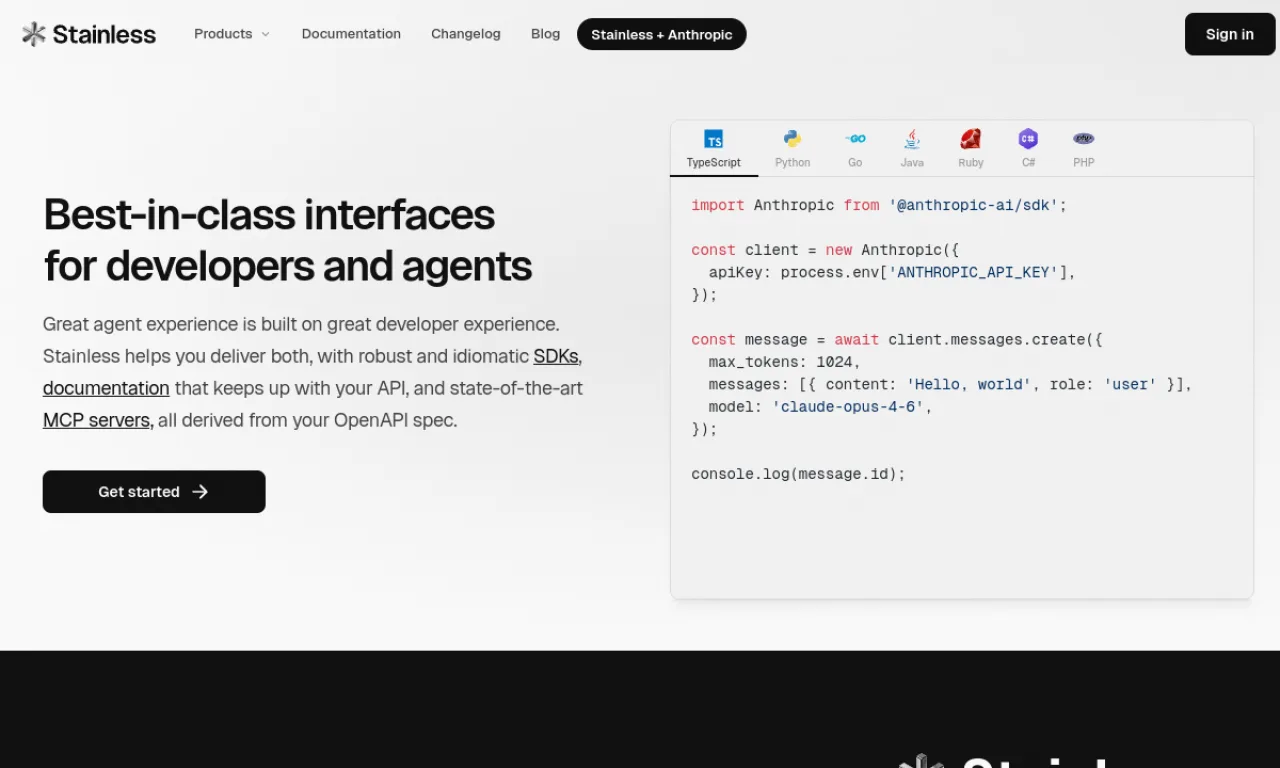Click the Get started button label
This screenshot has height=768, width=1280.
[139, 492]
